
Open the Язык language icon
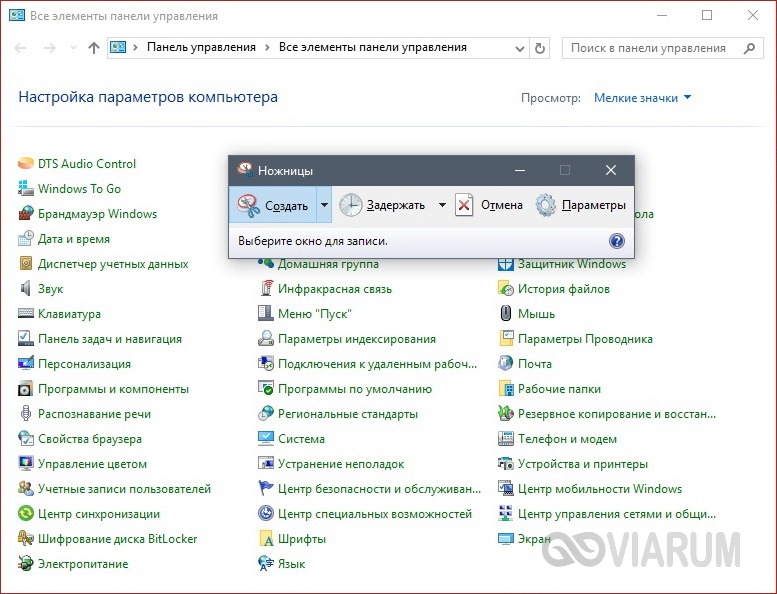pos(266,564)
